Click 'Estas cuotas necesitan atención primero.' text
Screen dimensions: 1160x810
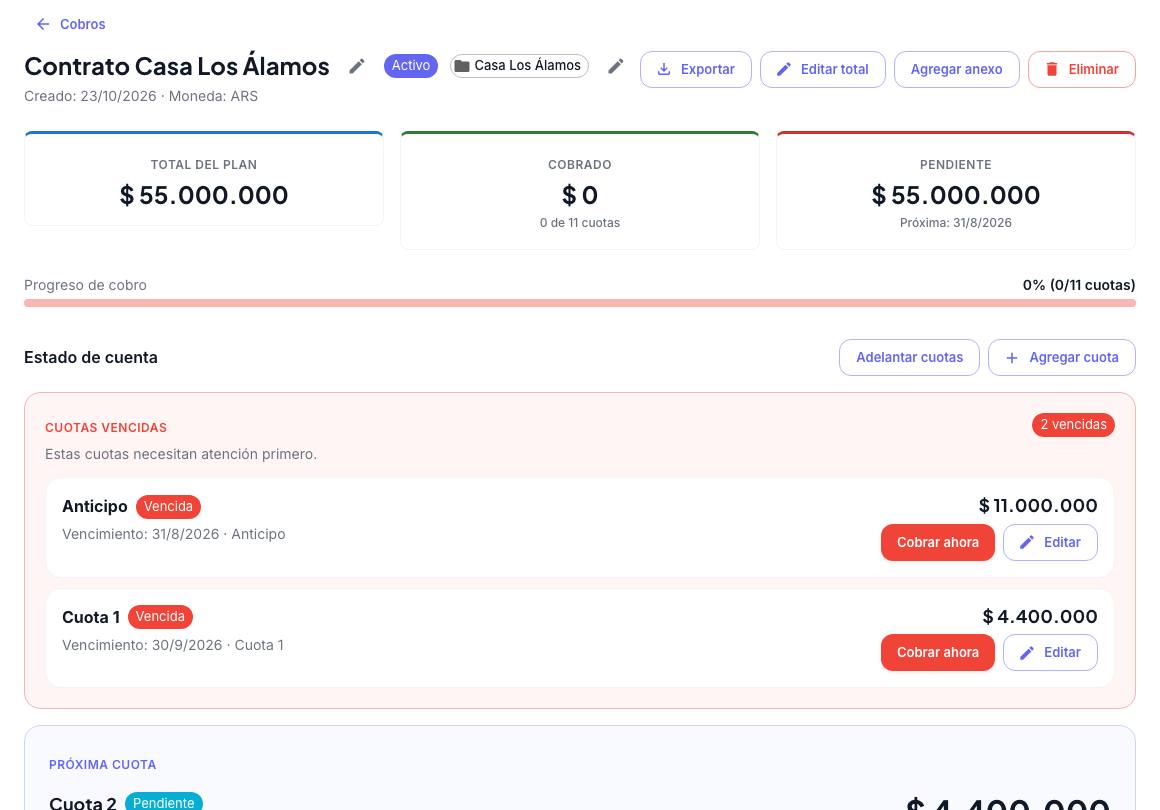(181, 454)
